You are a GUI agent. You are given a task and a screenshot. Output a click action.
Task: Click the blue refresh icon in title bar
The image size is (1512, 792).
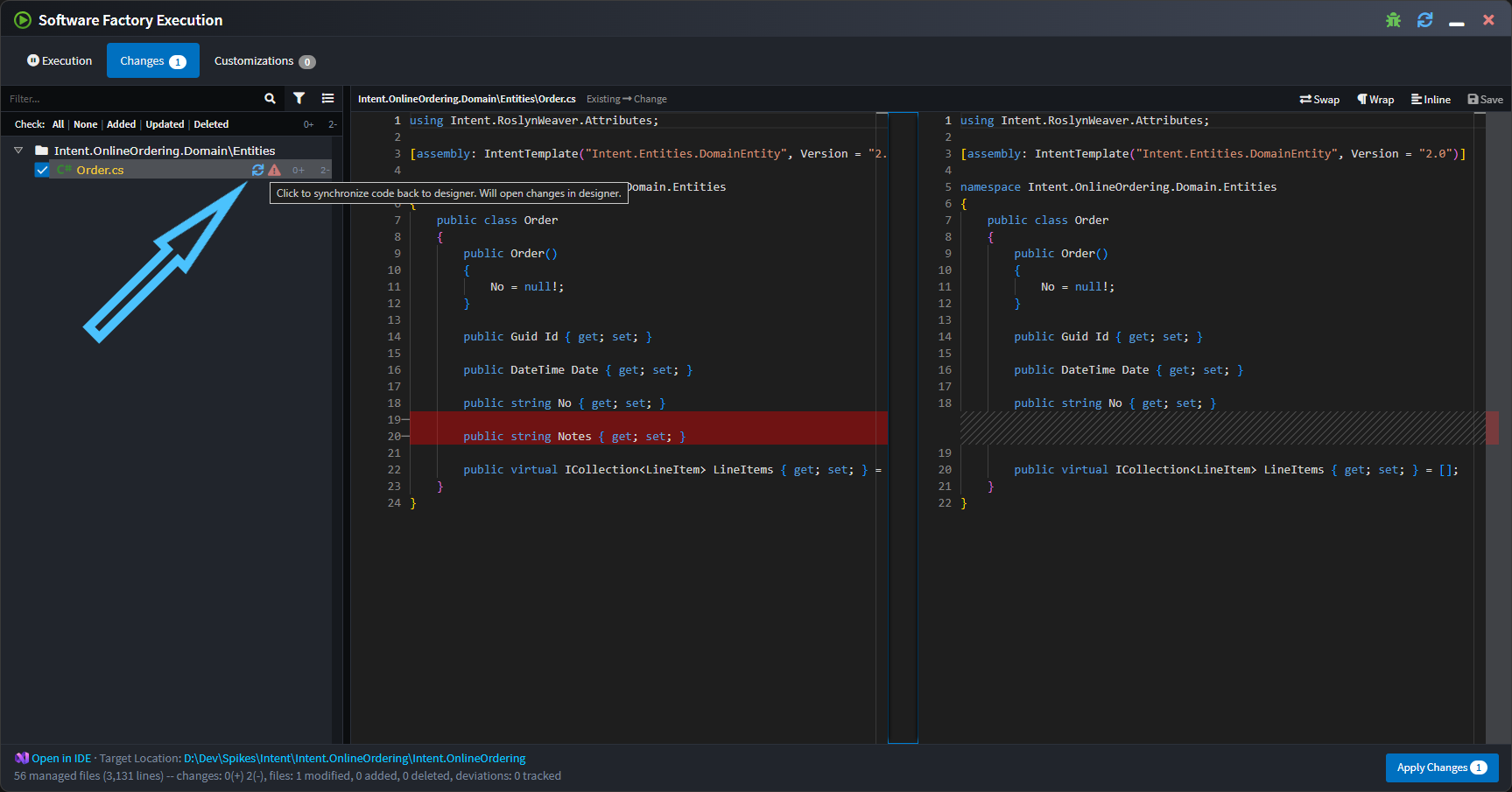pyautogui.click(x=1425, y=19)
